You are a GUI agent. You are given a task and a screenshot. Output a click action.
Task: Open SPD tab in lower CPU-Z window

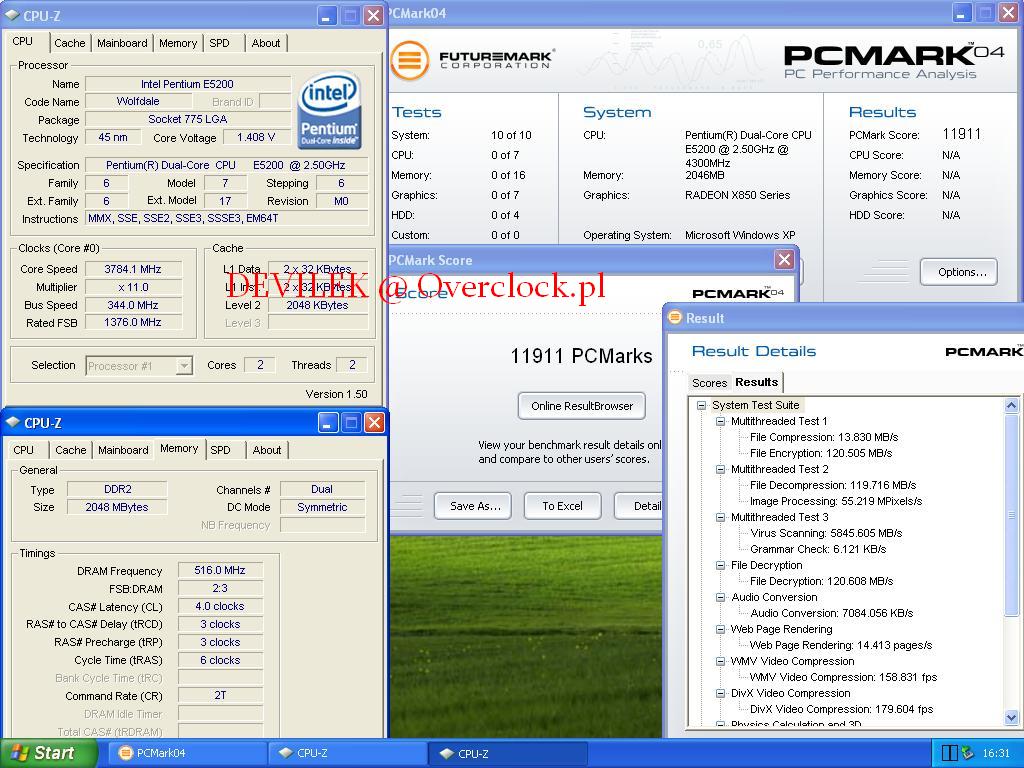click(x=220, y=450)
